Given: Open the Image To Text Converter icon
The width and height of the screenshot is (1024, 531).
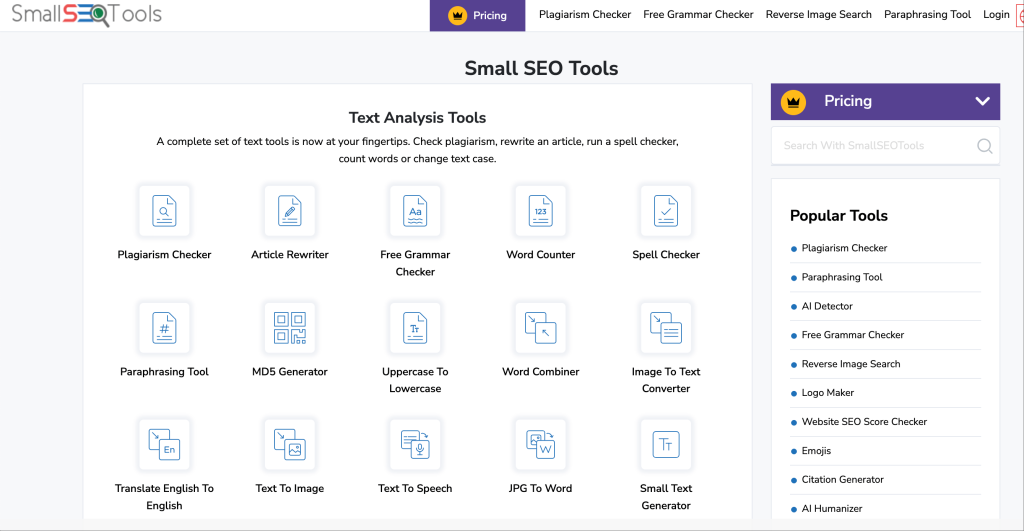Looking at the screenshot, I should 666,328.
